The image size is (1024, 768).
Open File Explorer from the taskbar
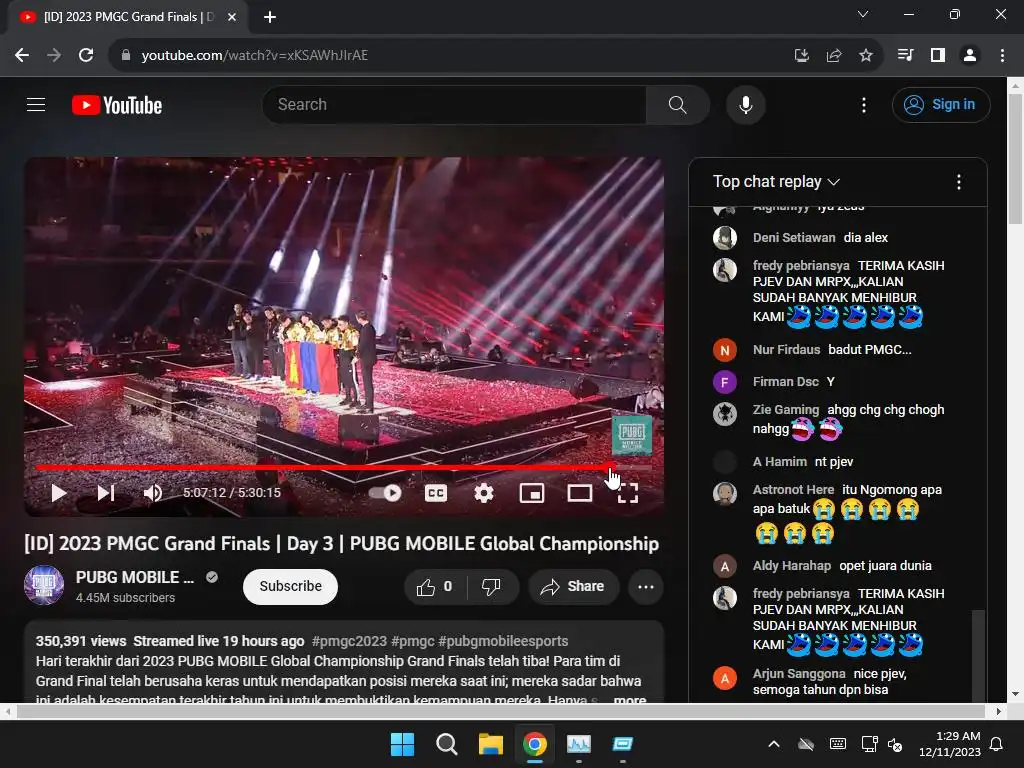[x=490, y=744]
